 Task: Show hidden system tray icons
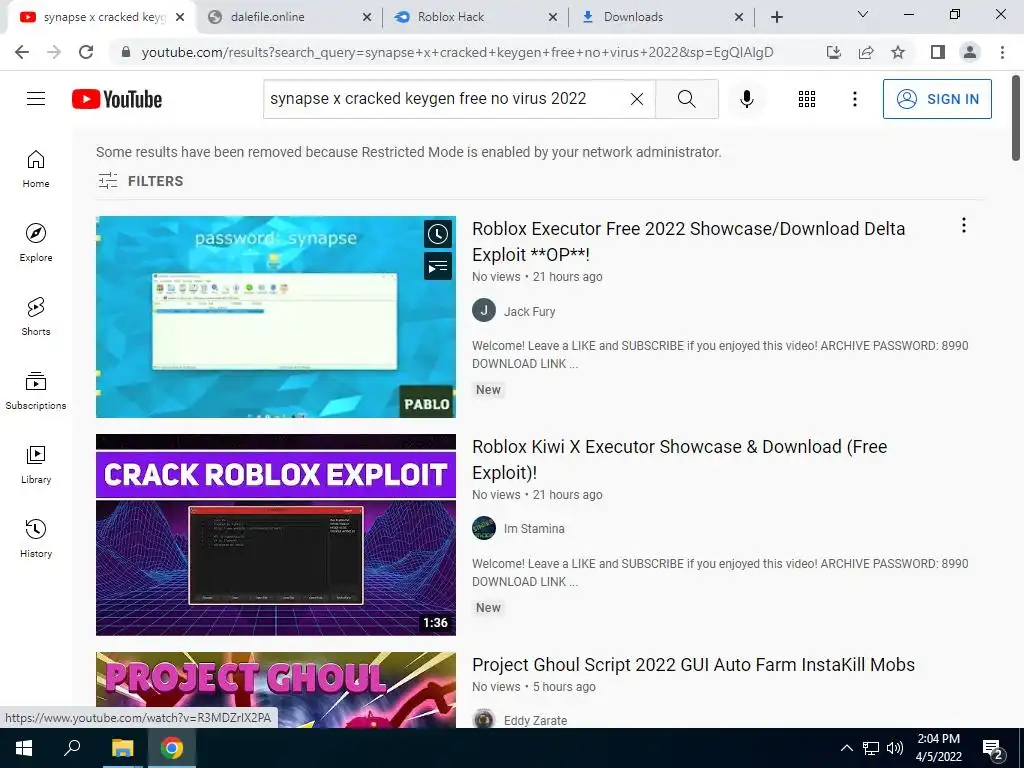pyautogui.click(x=846, y=748)
